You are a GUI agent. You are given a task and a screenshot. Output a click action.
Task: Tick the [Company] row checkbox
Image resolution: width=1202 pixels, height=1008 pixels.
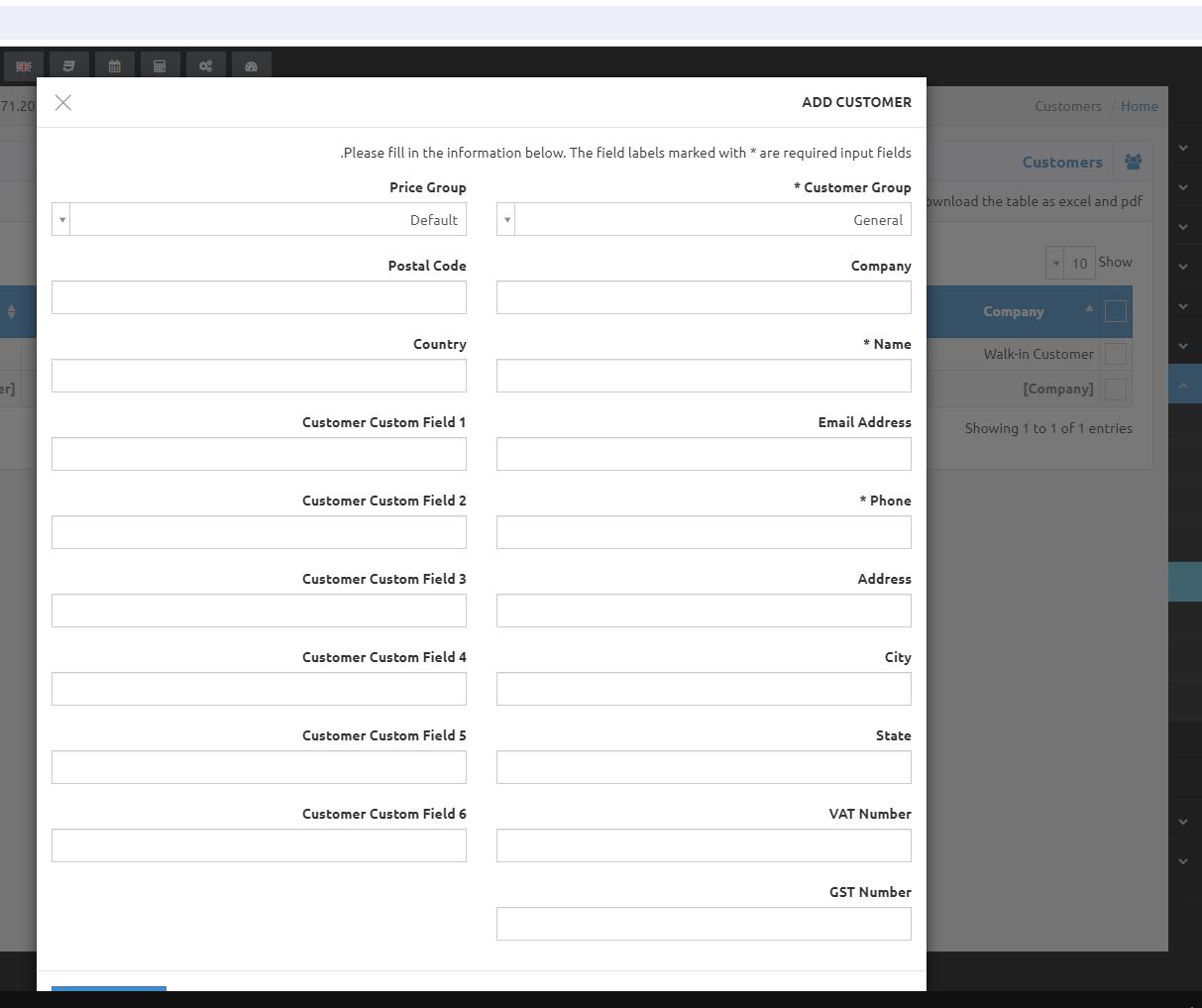tap(1115, 389)
